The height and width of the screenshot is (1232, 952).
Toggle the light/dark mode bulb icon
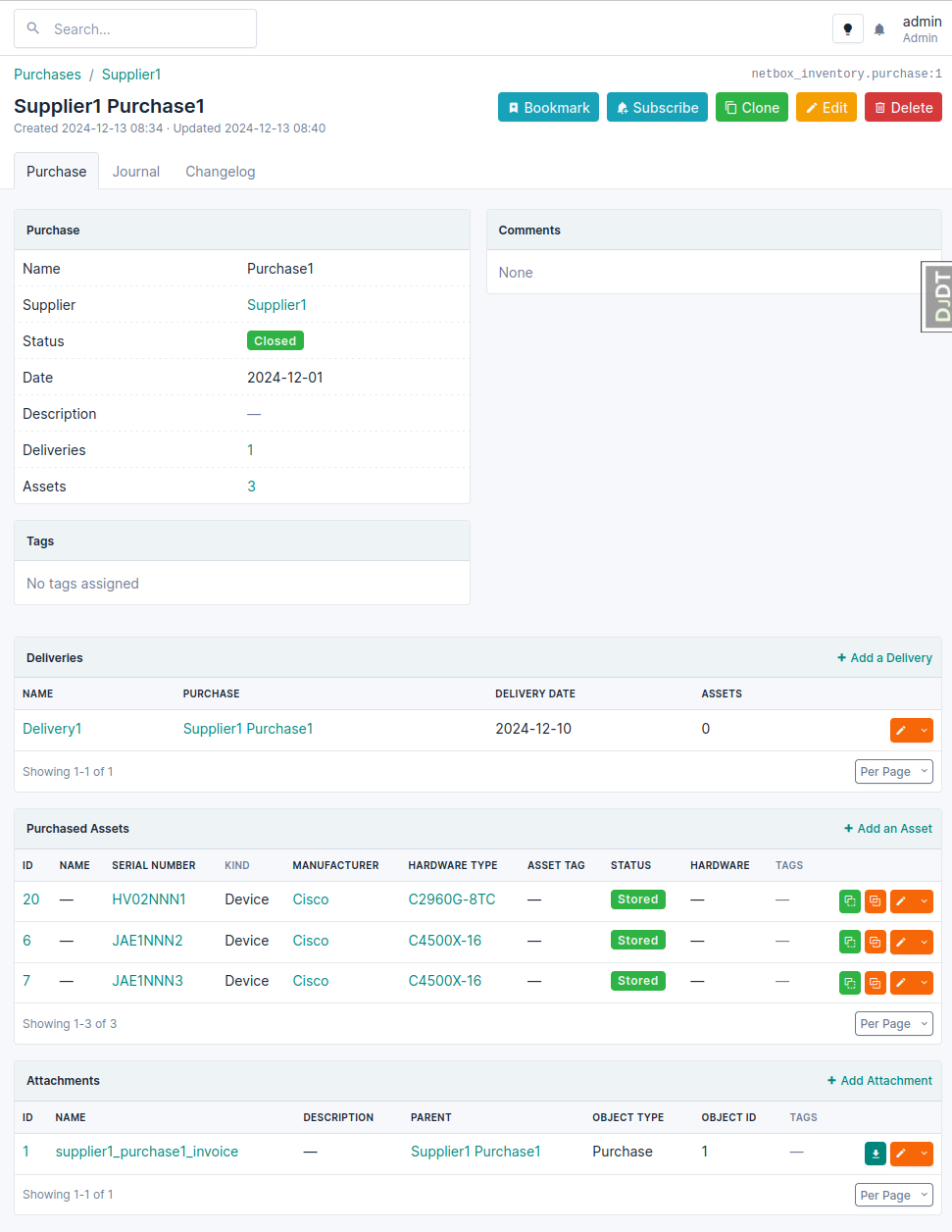(848, 29)
